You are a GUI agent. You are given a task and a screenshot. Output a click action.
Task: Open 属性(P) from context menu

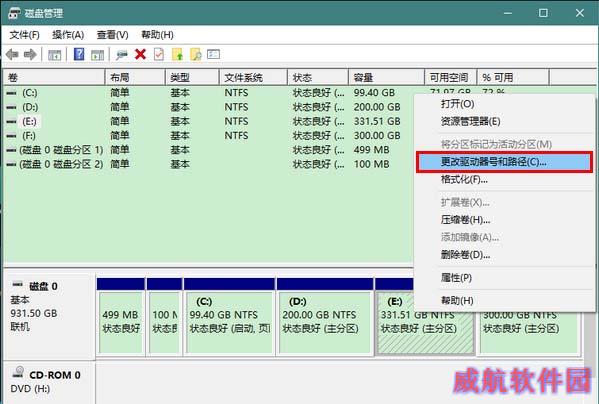[456, 278]
